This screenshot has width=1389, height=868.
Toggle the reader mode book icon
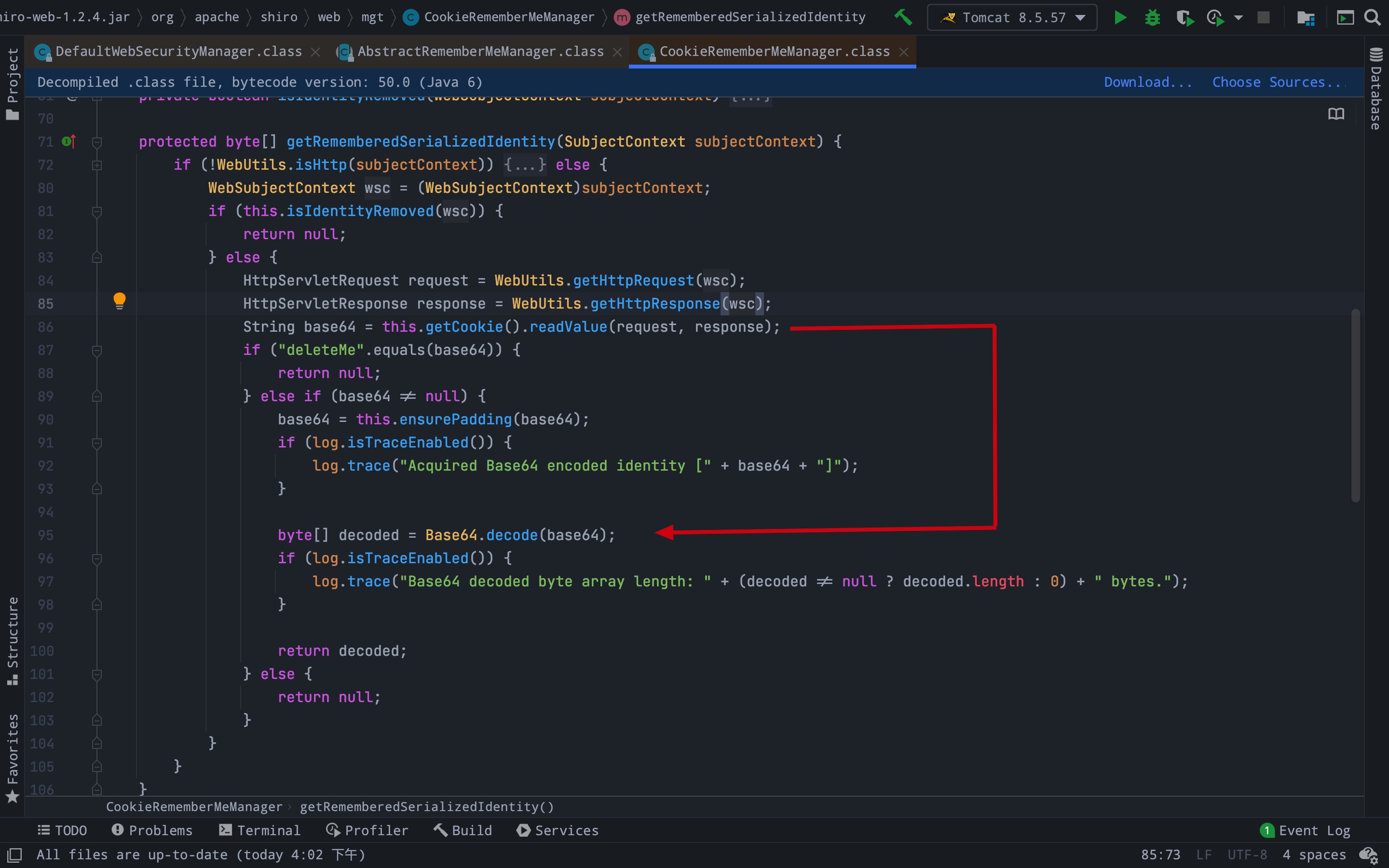point(1336,114)
